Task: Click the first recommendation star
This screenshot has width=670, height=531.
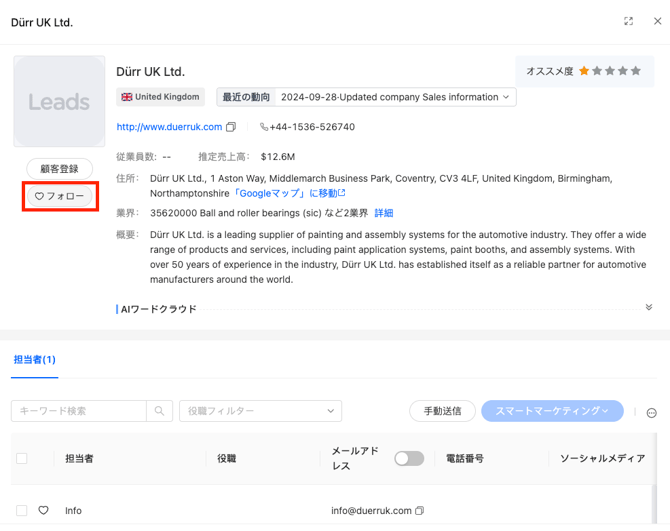Action: [584, 71]
